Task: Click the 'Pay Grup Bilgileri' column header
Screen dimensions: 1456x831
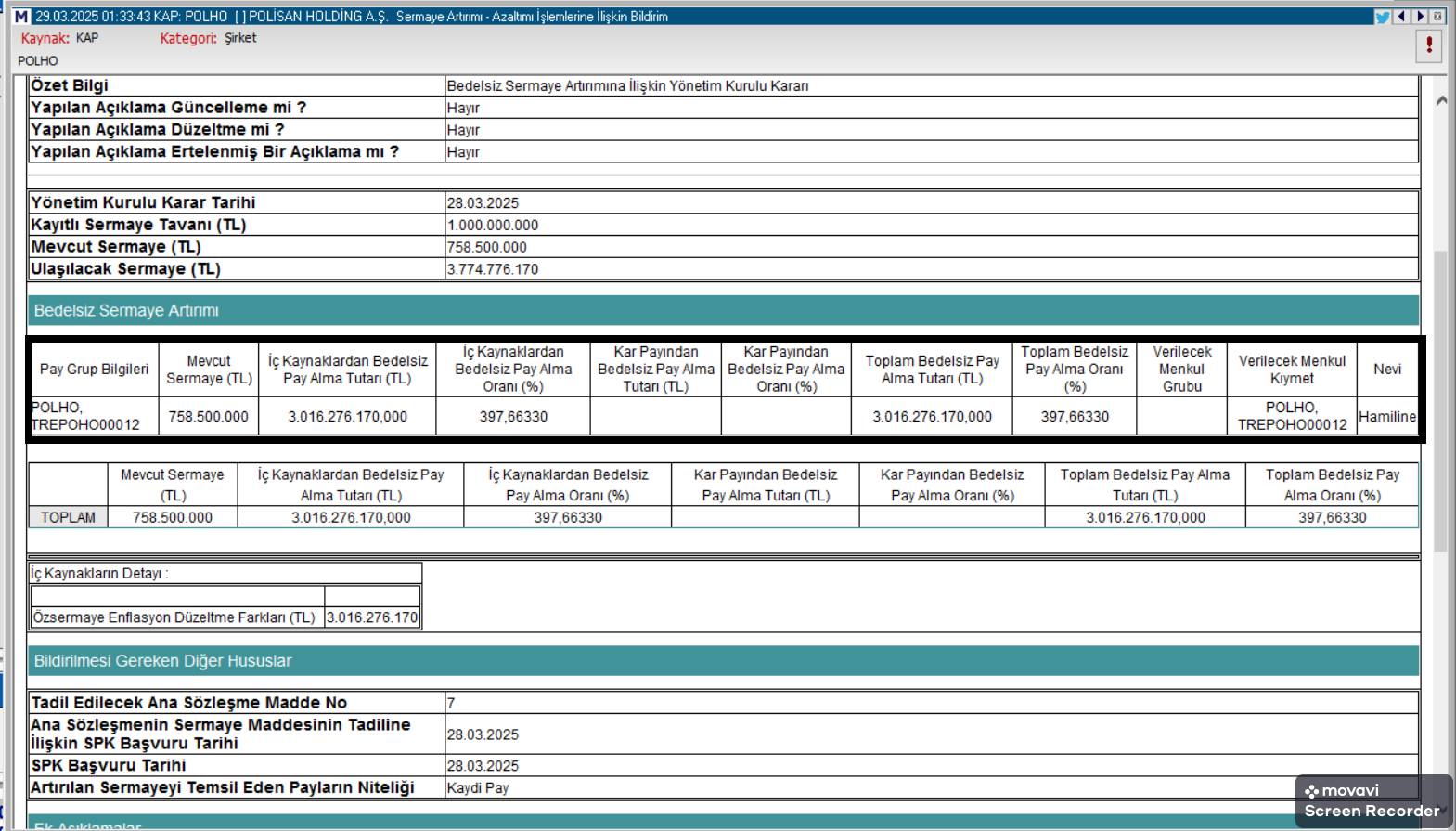Action: click(94, 370)
